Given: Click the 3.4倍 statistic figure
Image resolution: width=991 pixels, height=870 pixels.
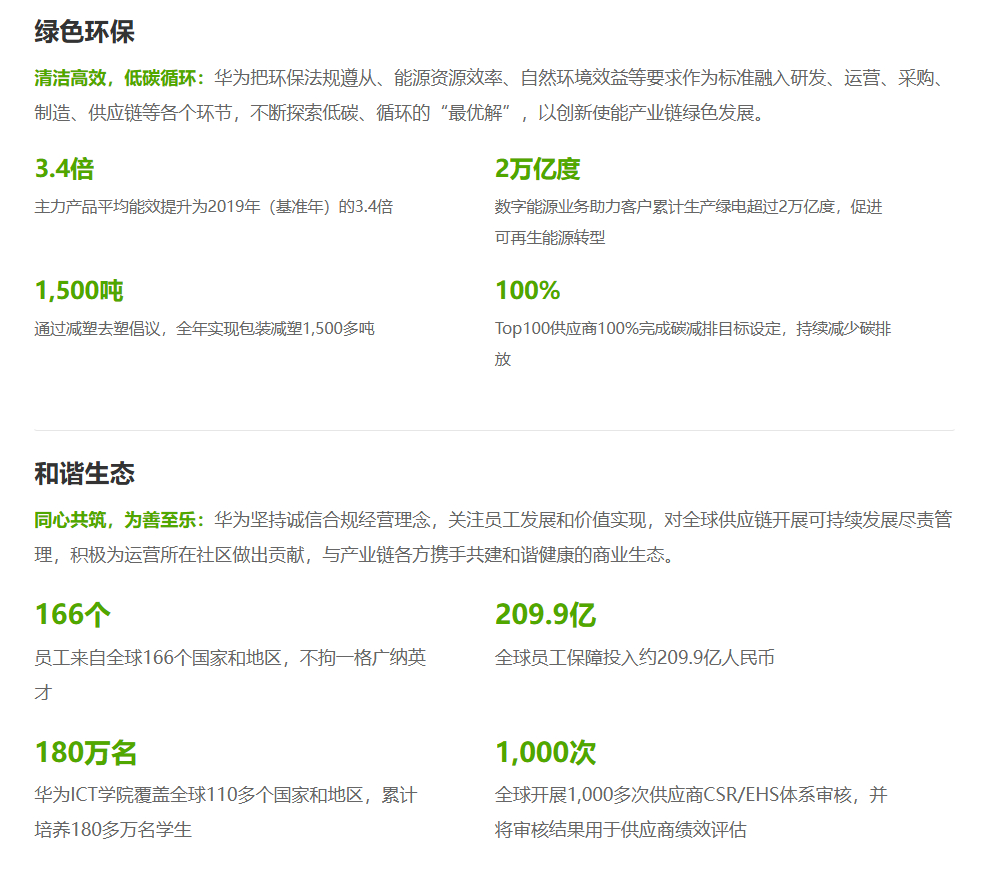Looking at the screenshot, I should (x=64, y=169).
